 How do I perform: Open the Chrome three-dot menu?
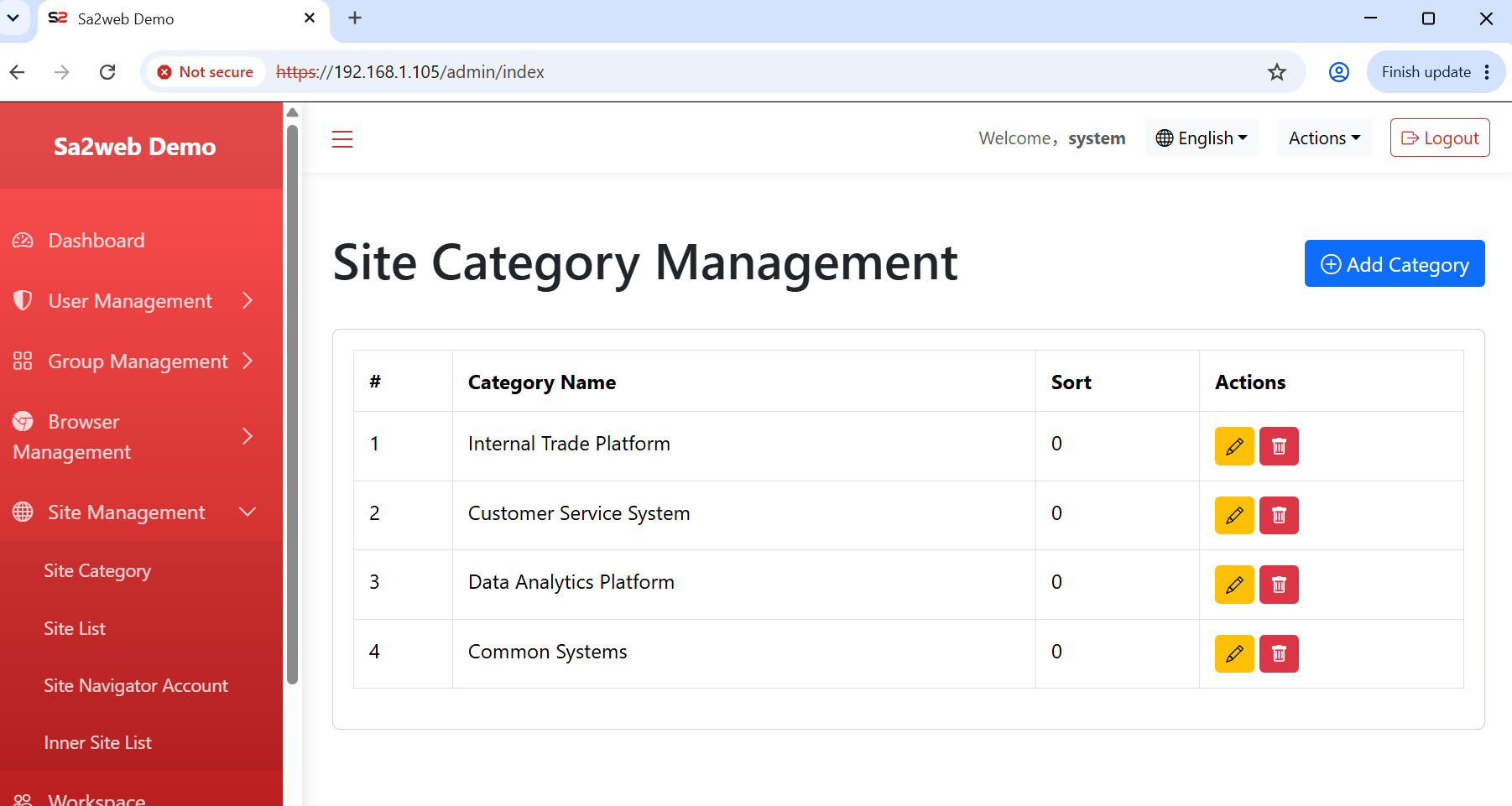pos(1487,72)
